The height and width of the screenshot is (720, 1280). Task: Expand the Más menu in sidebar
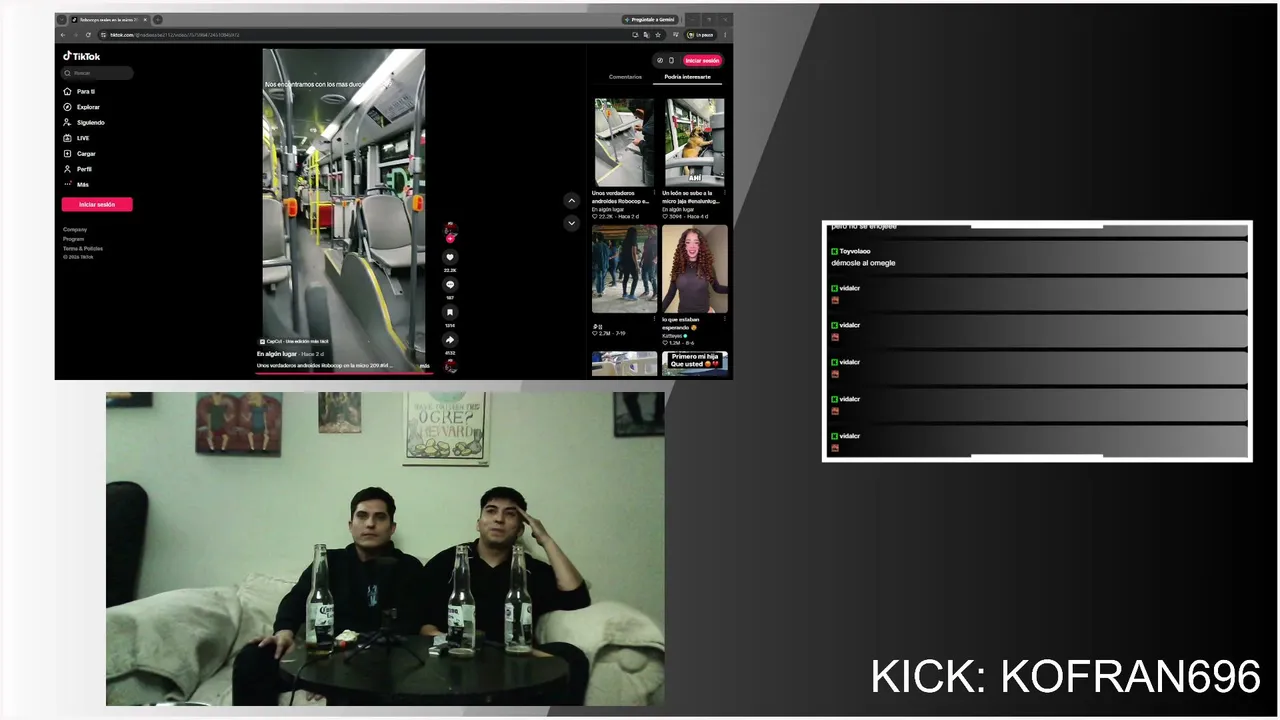(76, 185)
